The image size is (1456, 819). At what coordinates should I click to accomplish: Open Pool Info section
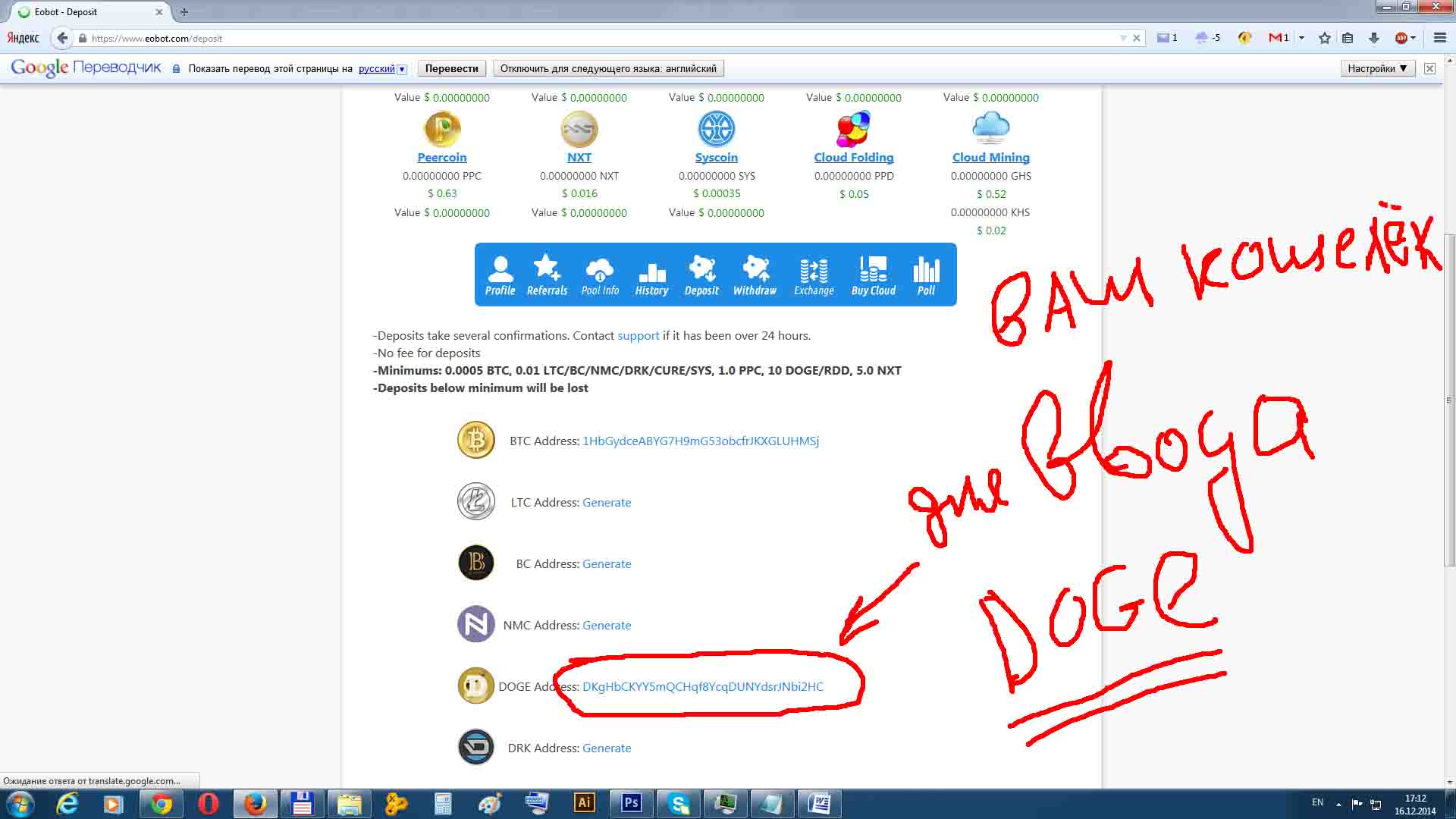coord(600,275)
